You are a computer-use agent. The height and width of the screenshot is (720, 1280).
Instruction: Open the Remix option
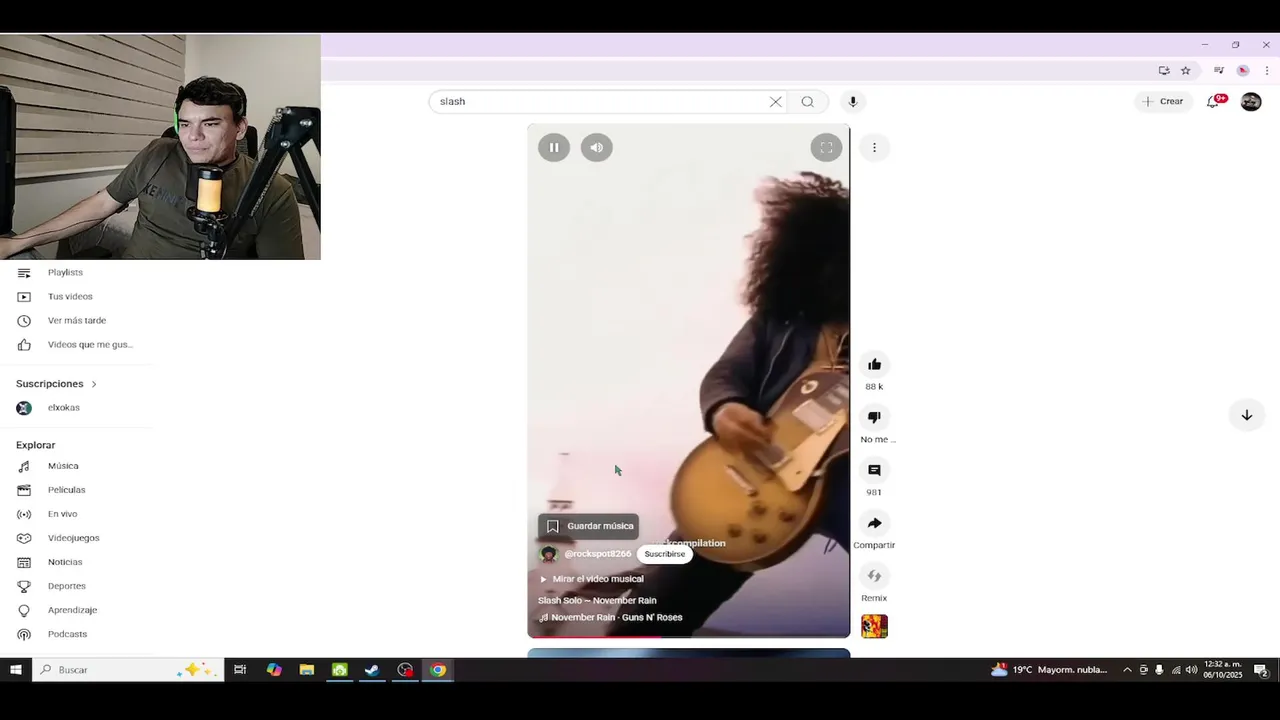(x=874, y=576)
